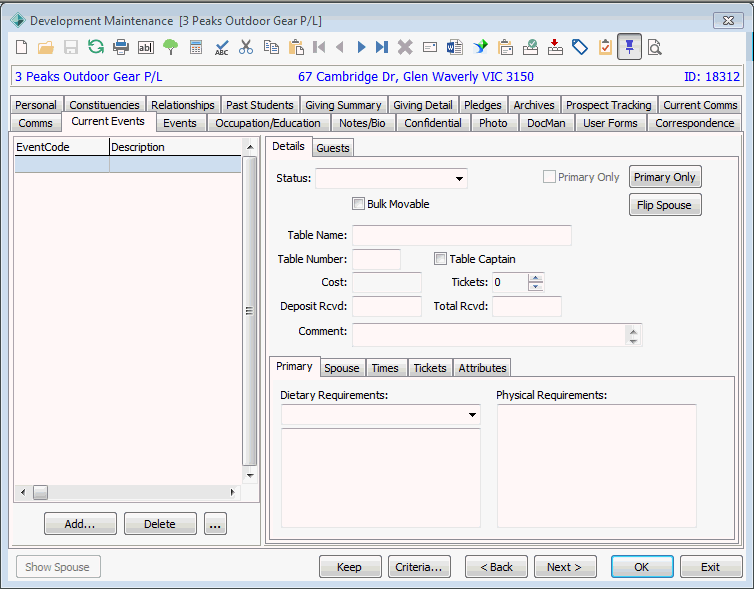Open the Word document icon
Screen dimensions: 754x589
pyautogui.click(x=455, y=47)
